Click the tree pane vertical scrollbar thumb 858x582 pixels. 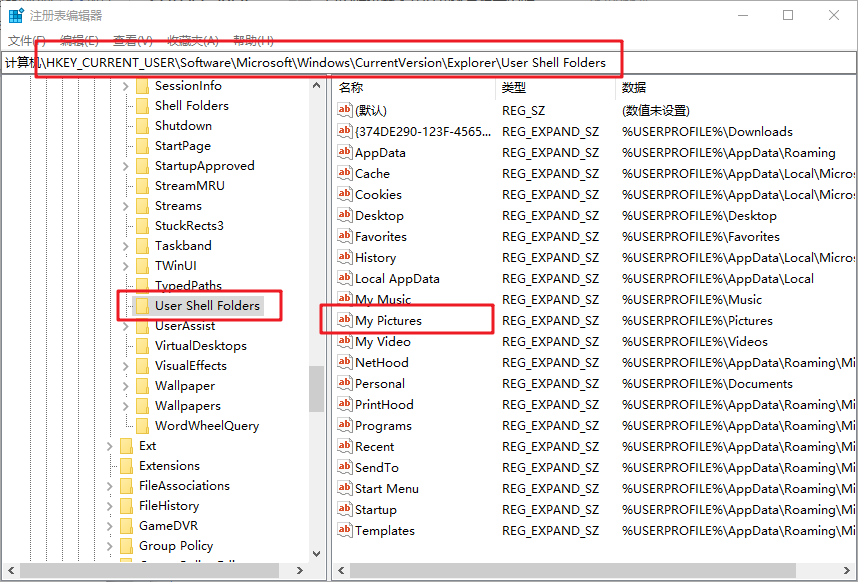coord(316,388)
